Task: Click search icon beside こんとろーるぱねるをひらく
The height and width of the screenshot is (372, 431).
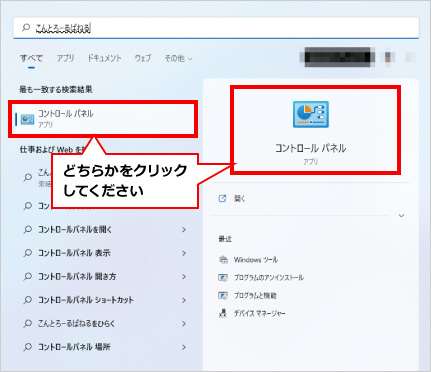Action: [28, 324]
